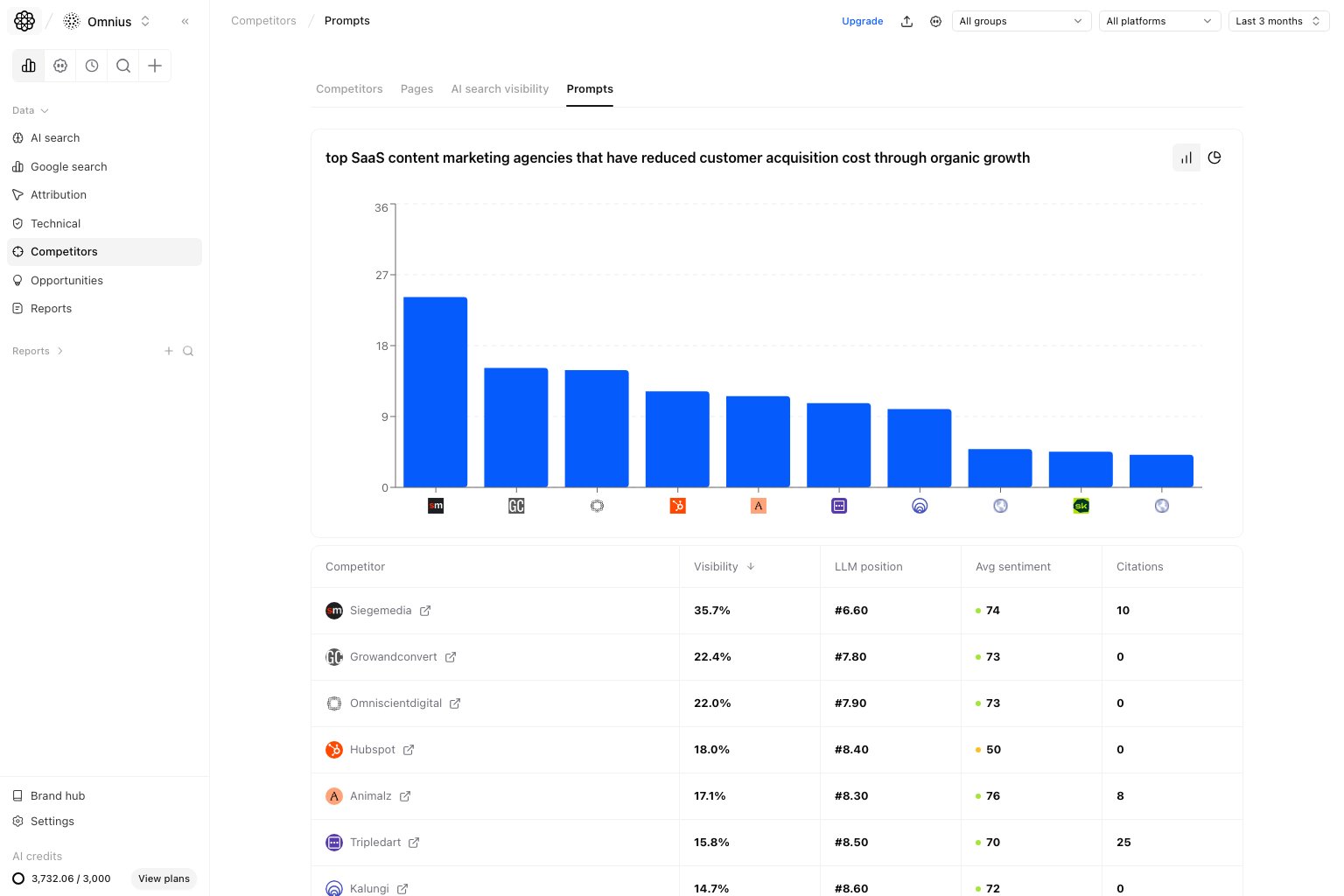Go to Competitors breadcrumb
This screenshot has height=896, width=1344.
point(263,21)
